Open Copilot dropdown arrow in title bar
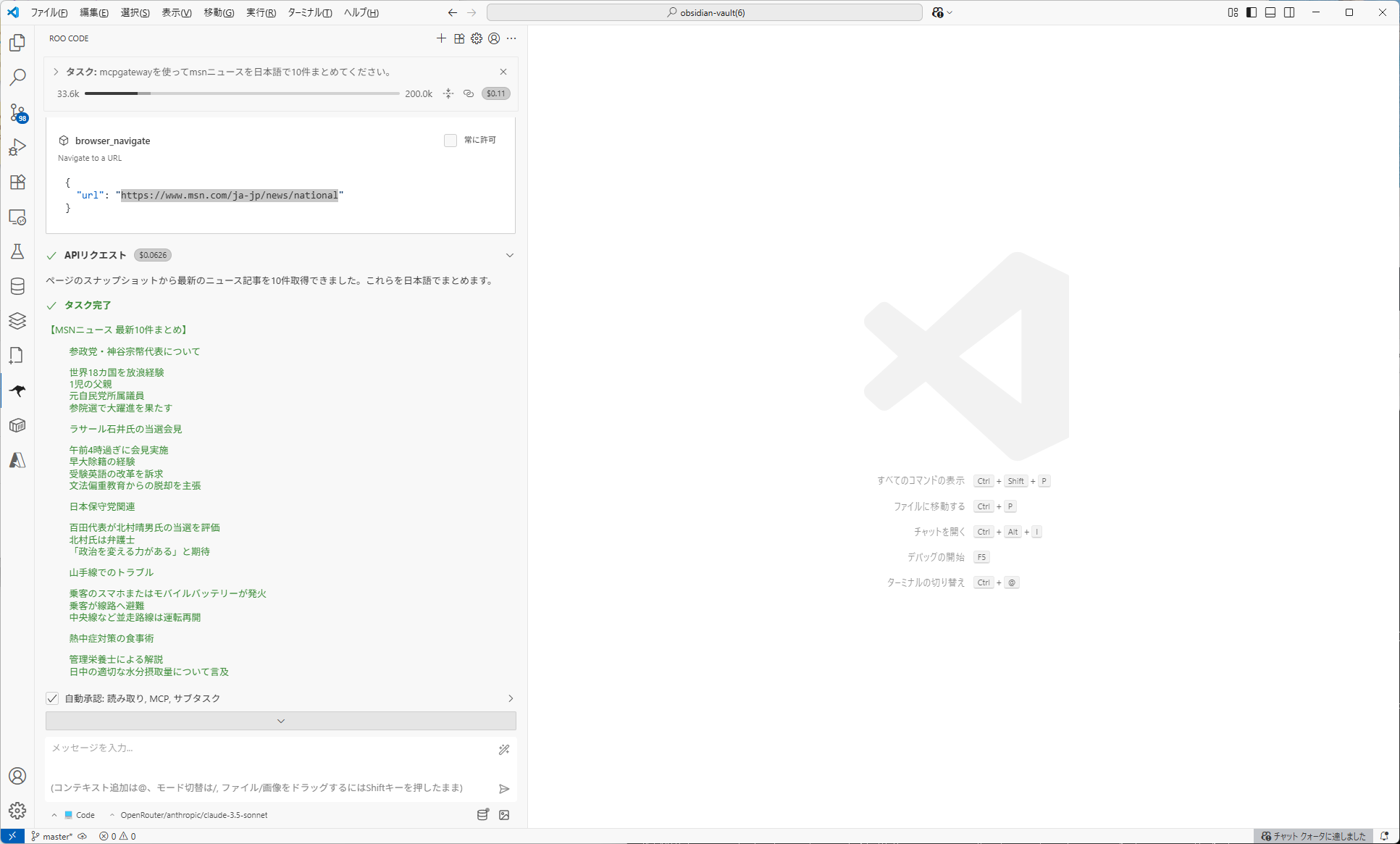This screenshot has height=844, width=1400. pyautogui.click(x=950, y=12)
